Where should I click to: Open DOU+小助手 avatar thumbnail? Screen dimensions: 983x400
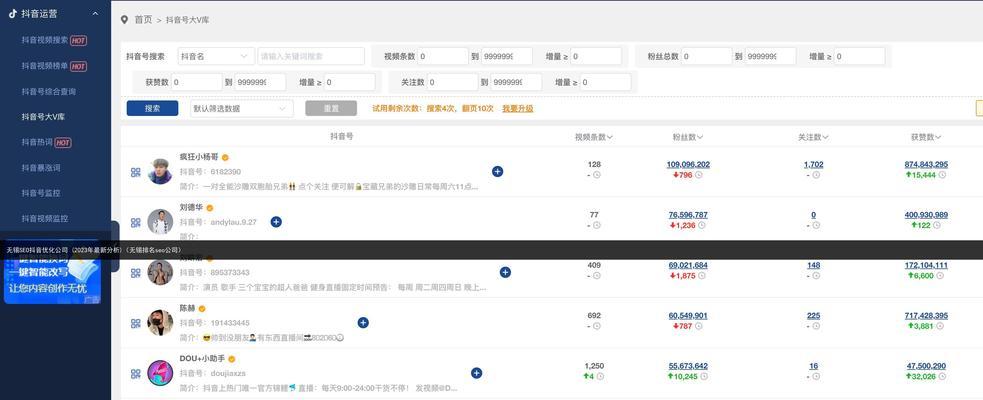160,372
